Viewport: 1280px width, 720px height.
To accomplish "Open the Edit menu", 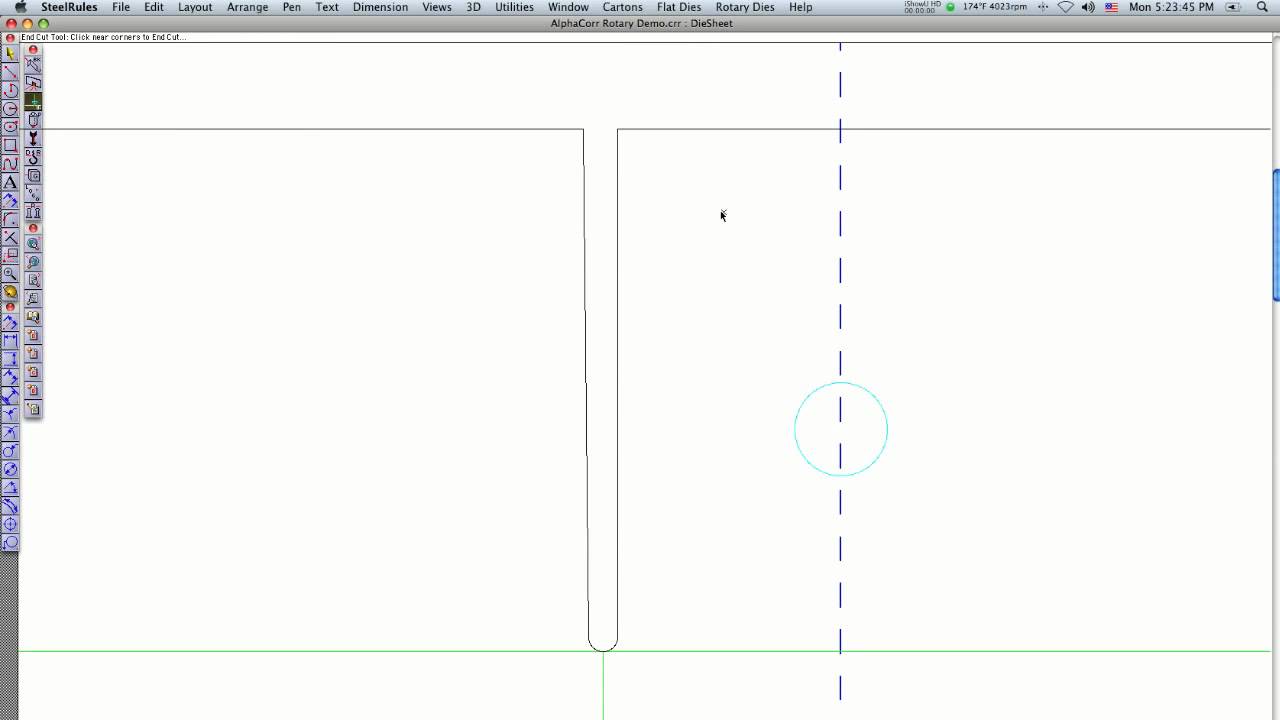I will point(153,7).
